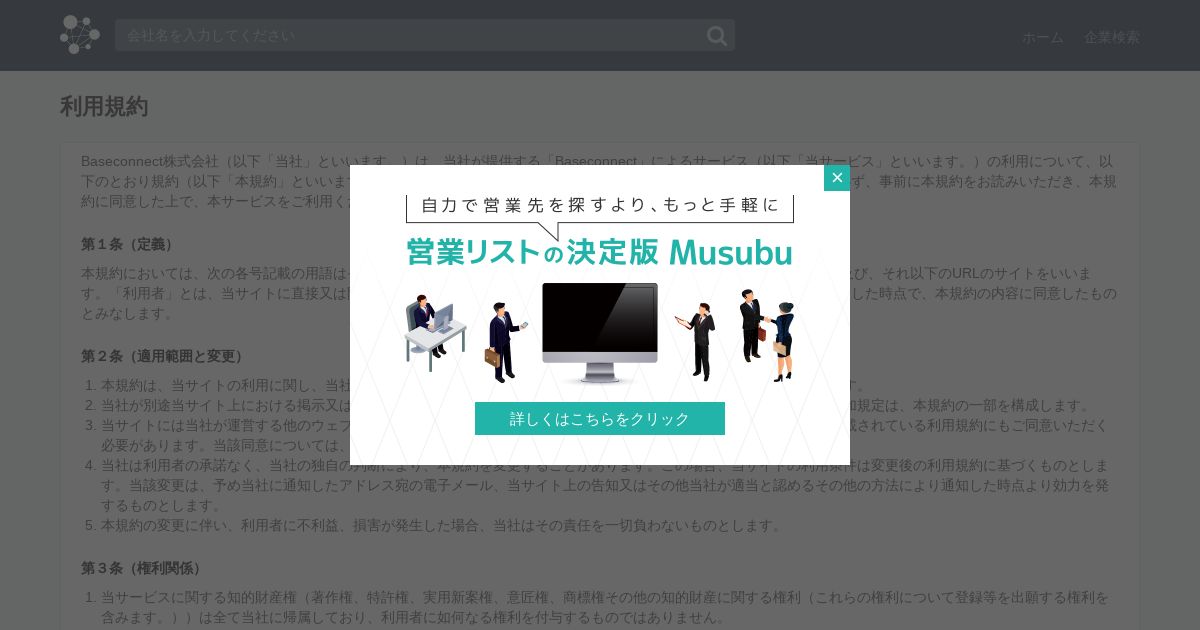Image resolution: width=1200 pixels, height=630 pixels.
Task: Click the 第１条（定義） heading
Action: click(x=129, y=245)
